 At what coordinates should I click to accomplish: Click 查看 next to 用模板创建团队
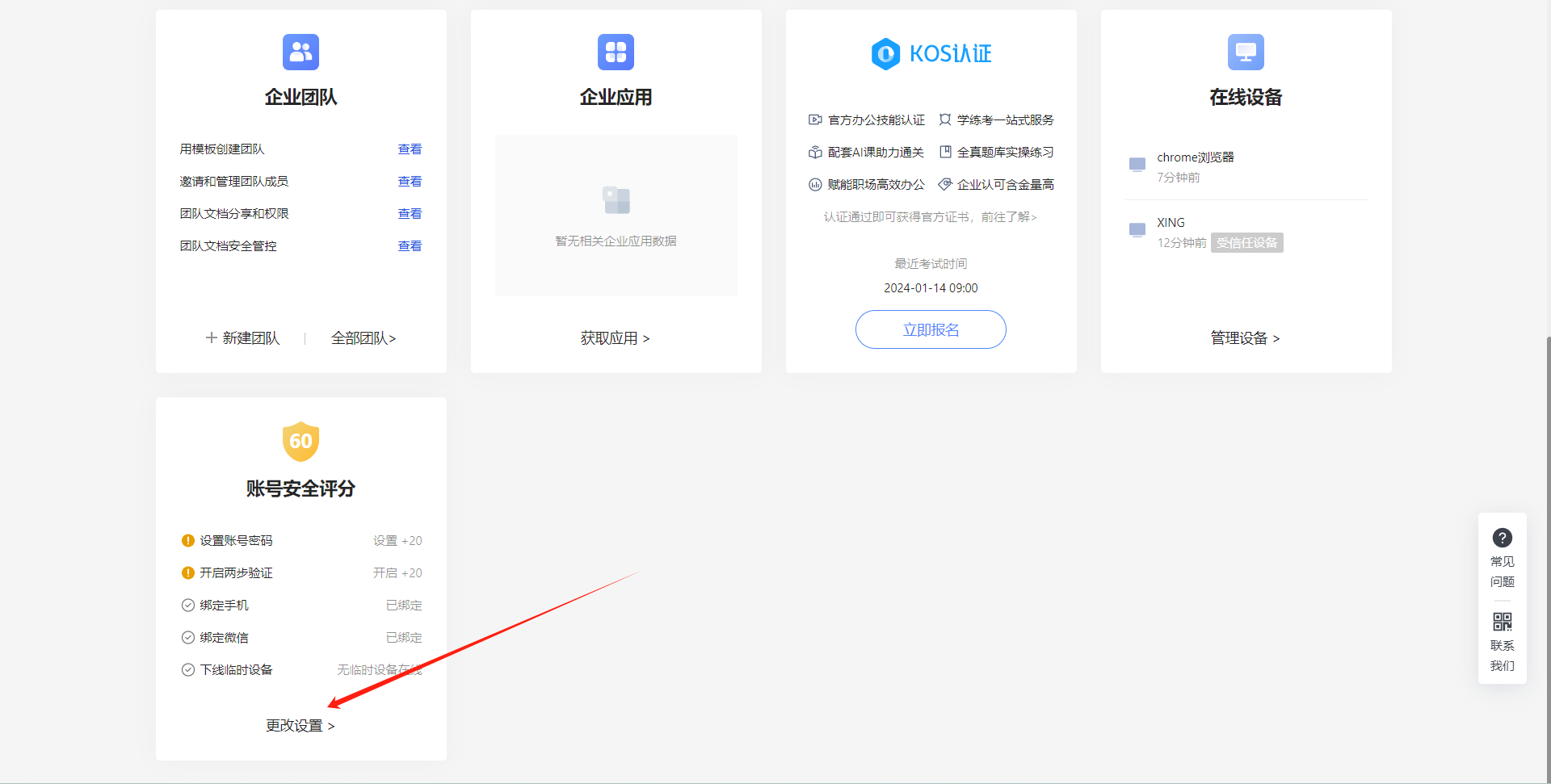(x=410, y=149)
